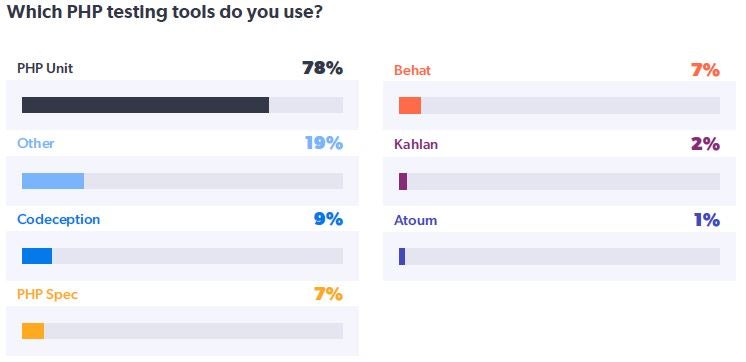Click the 19% value for Other
The image size is (746, 362).
(x=324, y=143)
